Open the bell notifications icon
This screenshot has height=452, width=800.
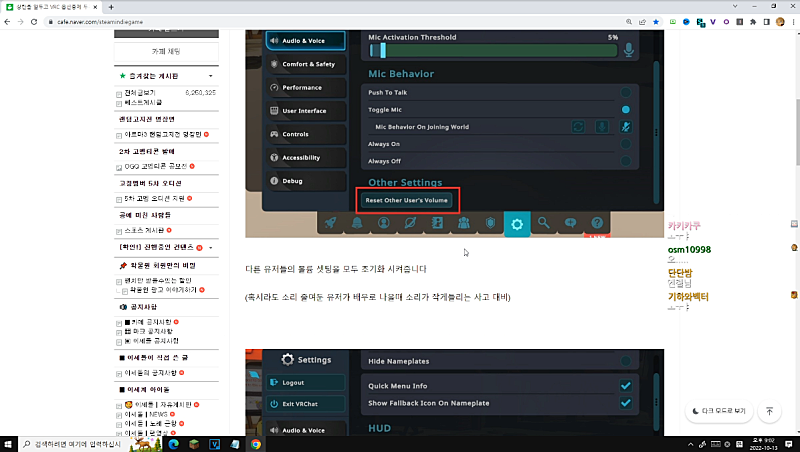click(x=357, y=223)
